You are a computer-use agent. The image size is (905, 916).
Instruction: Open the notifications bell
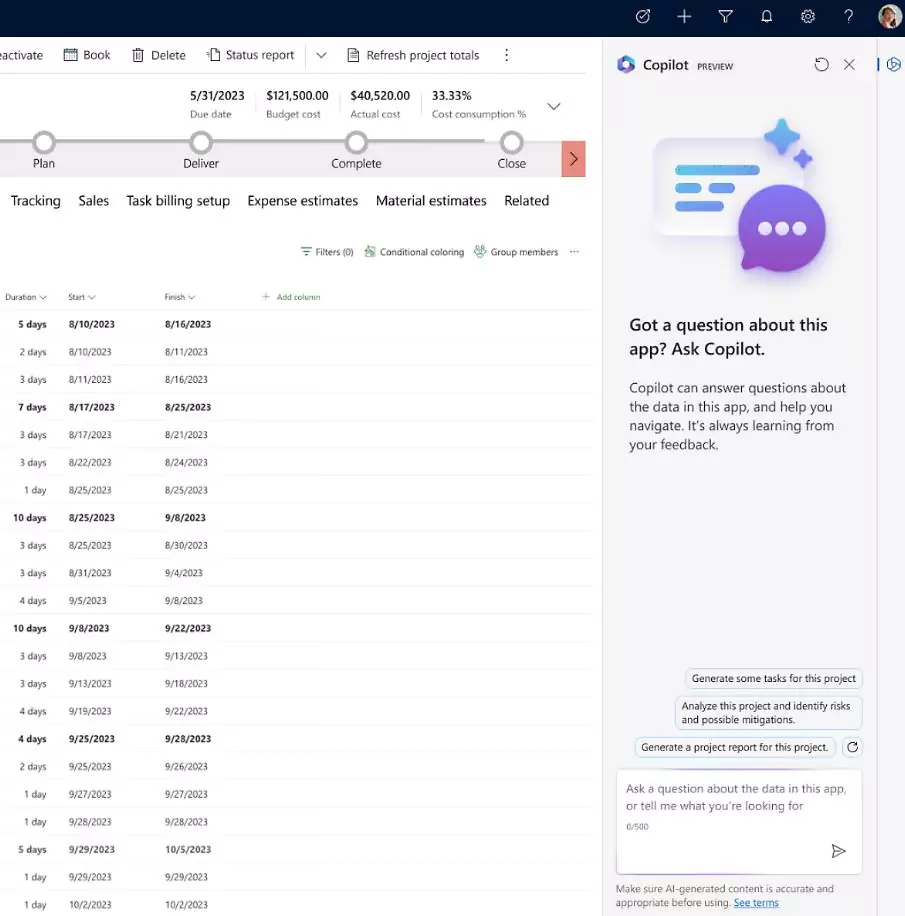[x=766, y=16]
